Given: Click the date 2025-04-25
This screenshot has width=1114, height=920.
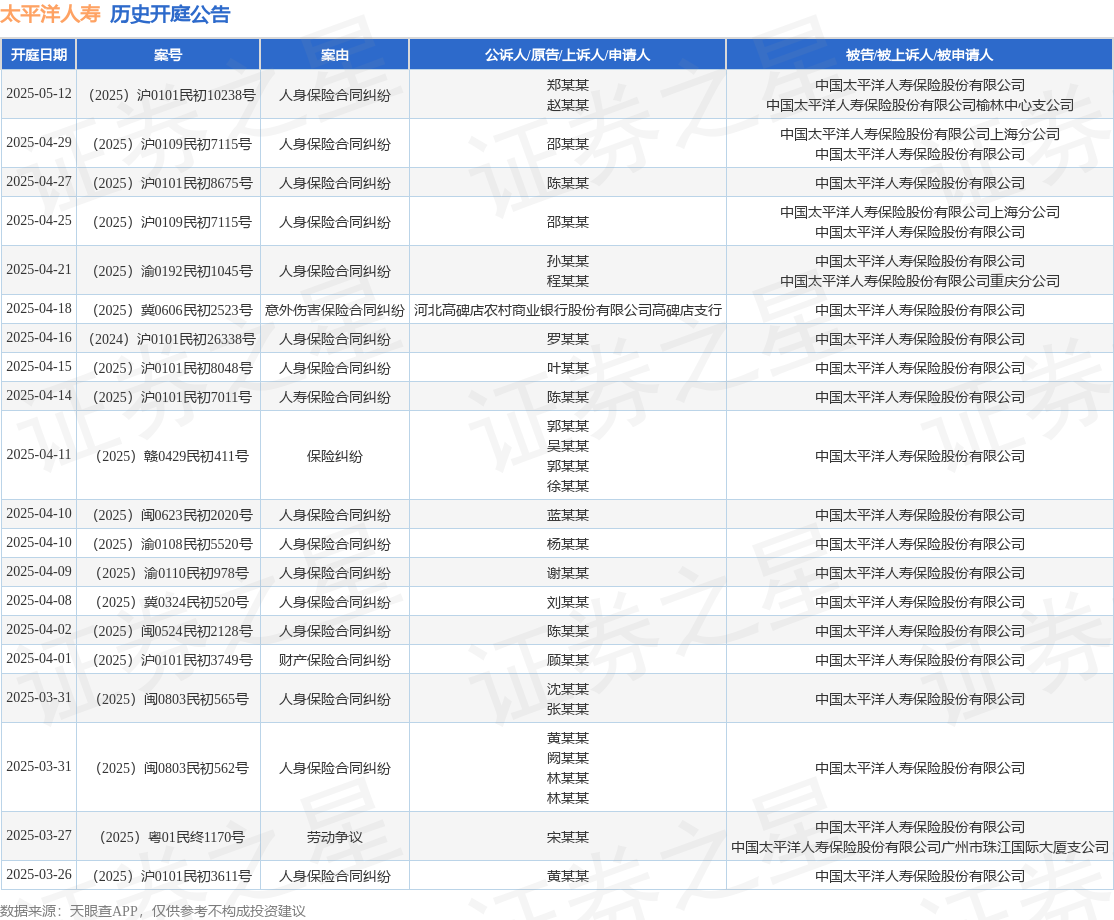Looking at the screenshot, I should pyautogui.click(x=39, y=221).
